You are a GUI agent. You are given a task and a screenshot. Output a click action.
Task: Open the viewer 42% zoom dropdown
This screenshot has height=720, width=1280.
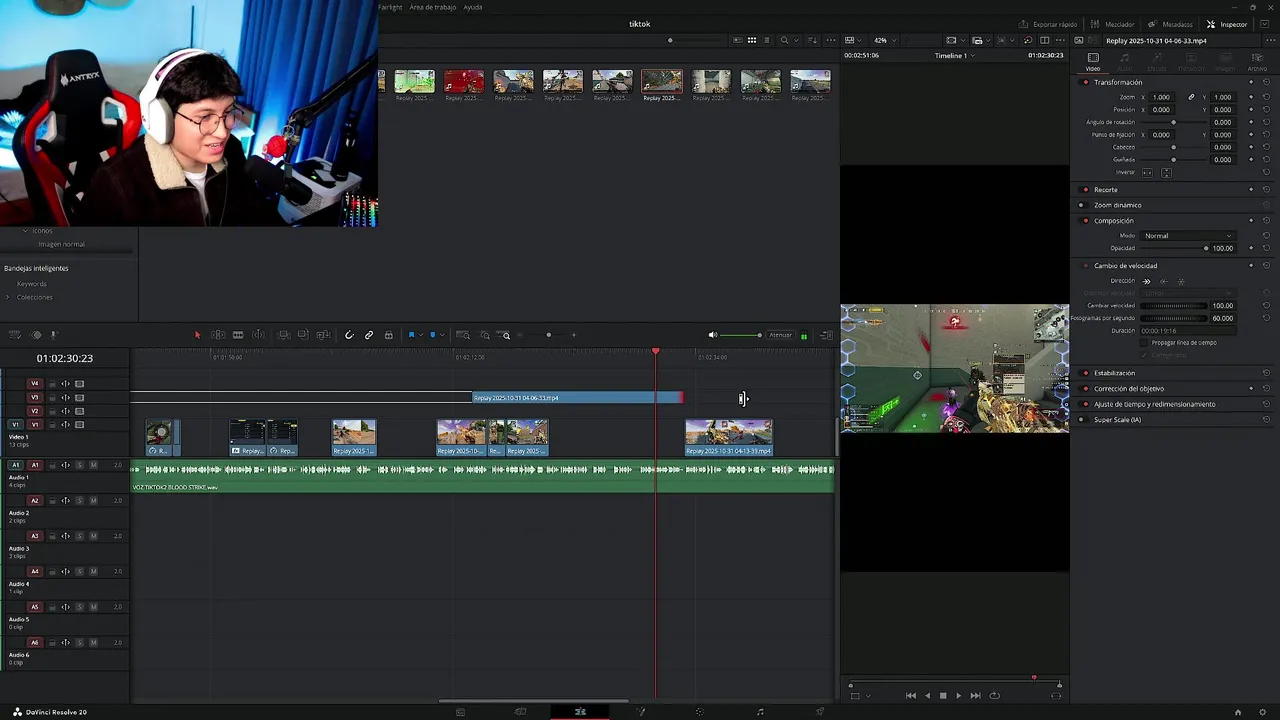click(885, 40)
